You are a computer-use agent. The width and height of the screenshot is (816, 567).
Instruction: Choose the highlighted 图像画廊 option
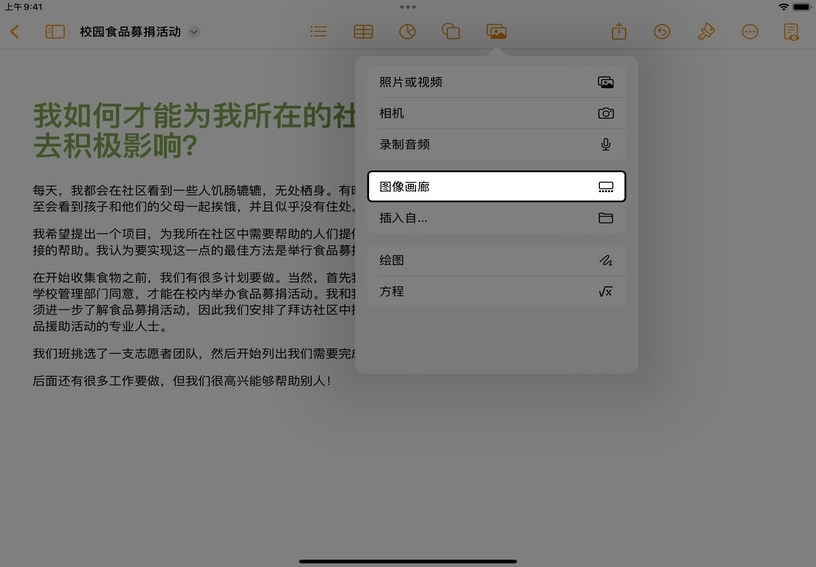click(x=496, y=187)
